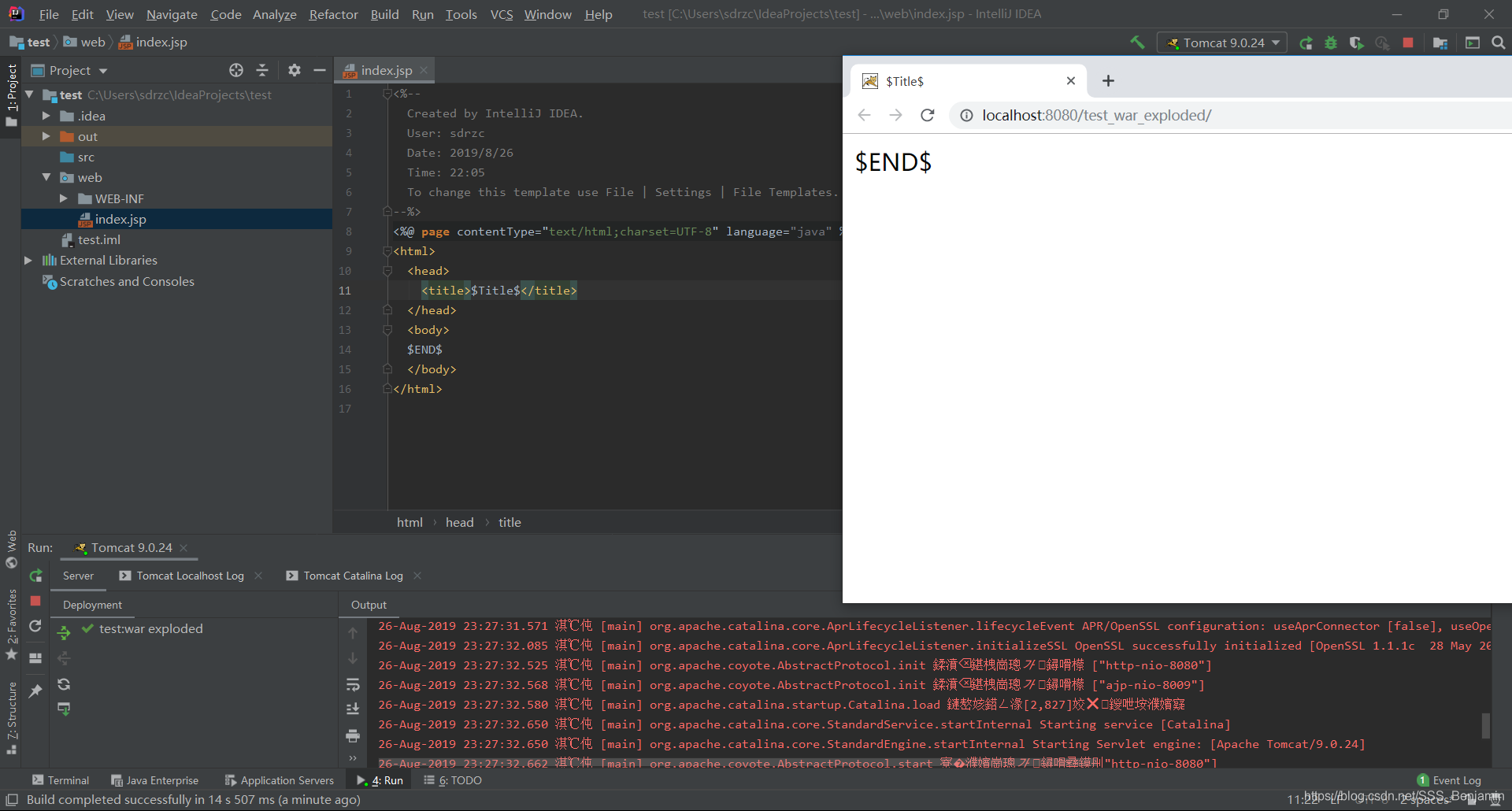Collapse all in Project panel
Screen dimensions: 1512x811
[x=262, y=70]
